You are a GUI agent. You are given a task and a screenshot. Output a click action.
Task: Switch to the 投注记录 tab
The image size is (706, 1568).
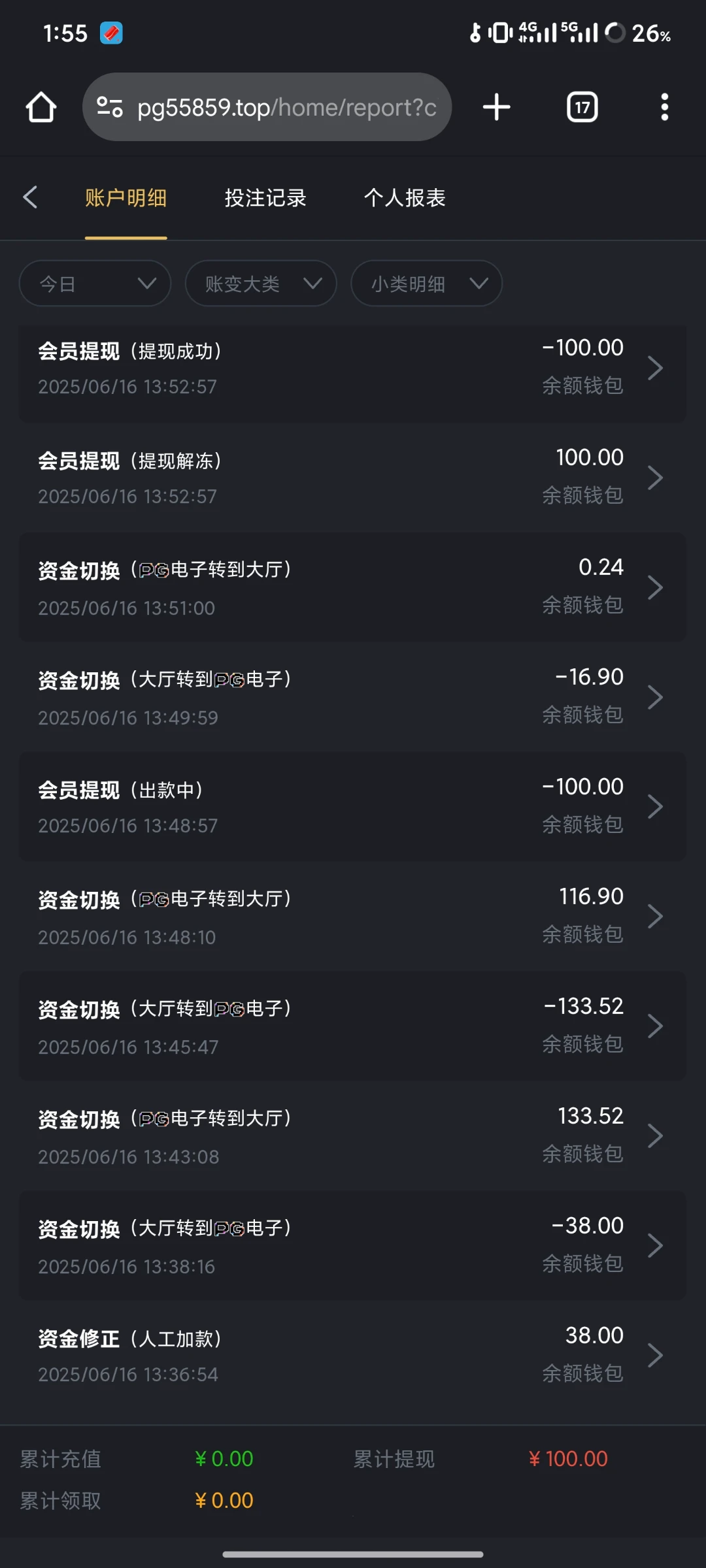[265, 197]
